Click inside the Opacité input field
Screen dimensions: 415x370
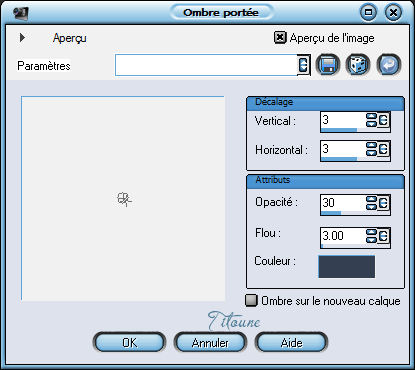click(343, 203)
